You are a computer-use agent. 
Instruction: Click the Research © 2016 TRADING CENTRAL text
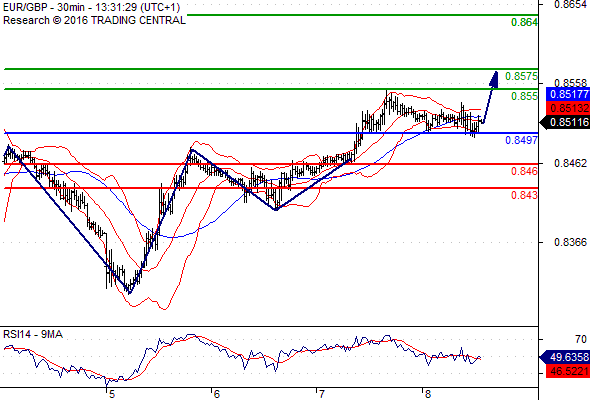94,20
